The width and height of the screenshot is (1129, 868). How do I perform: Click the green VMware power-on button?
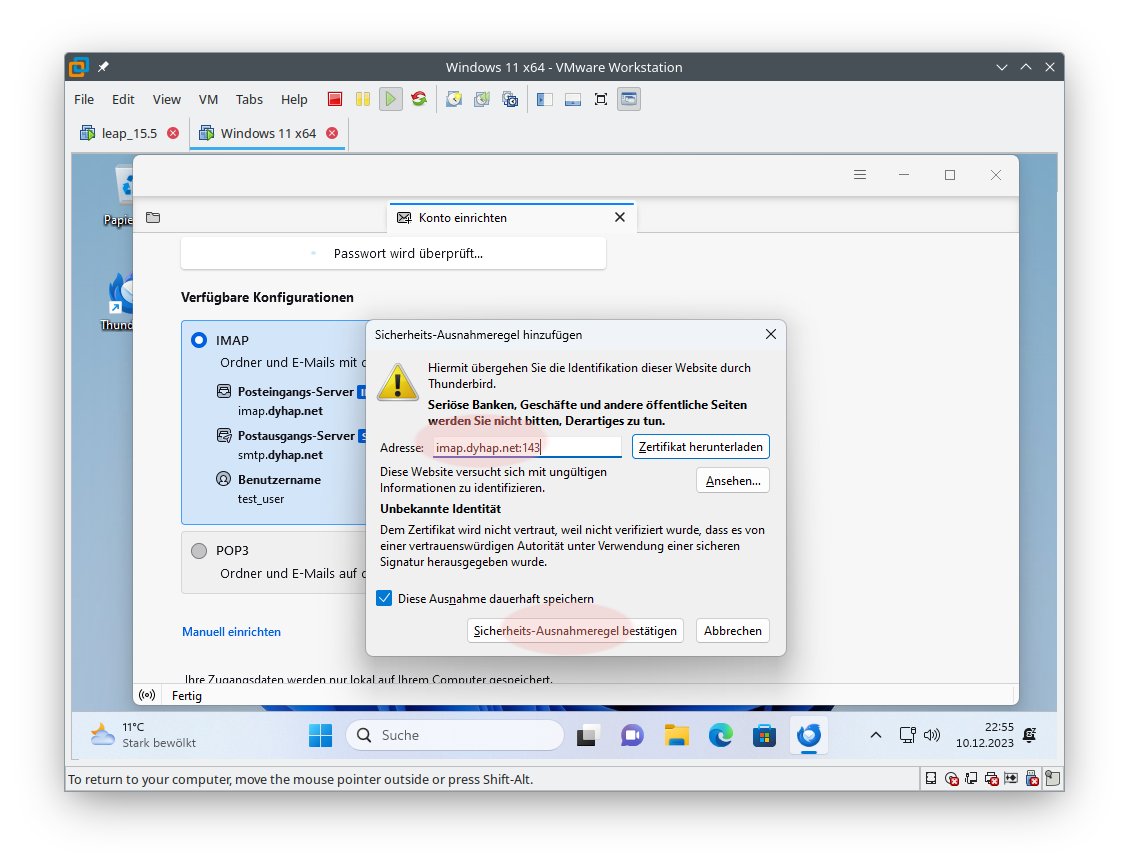click(x=390, y=99)
